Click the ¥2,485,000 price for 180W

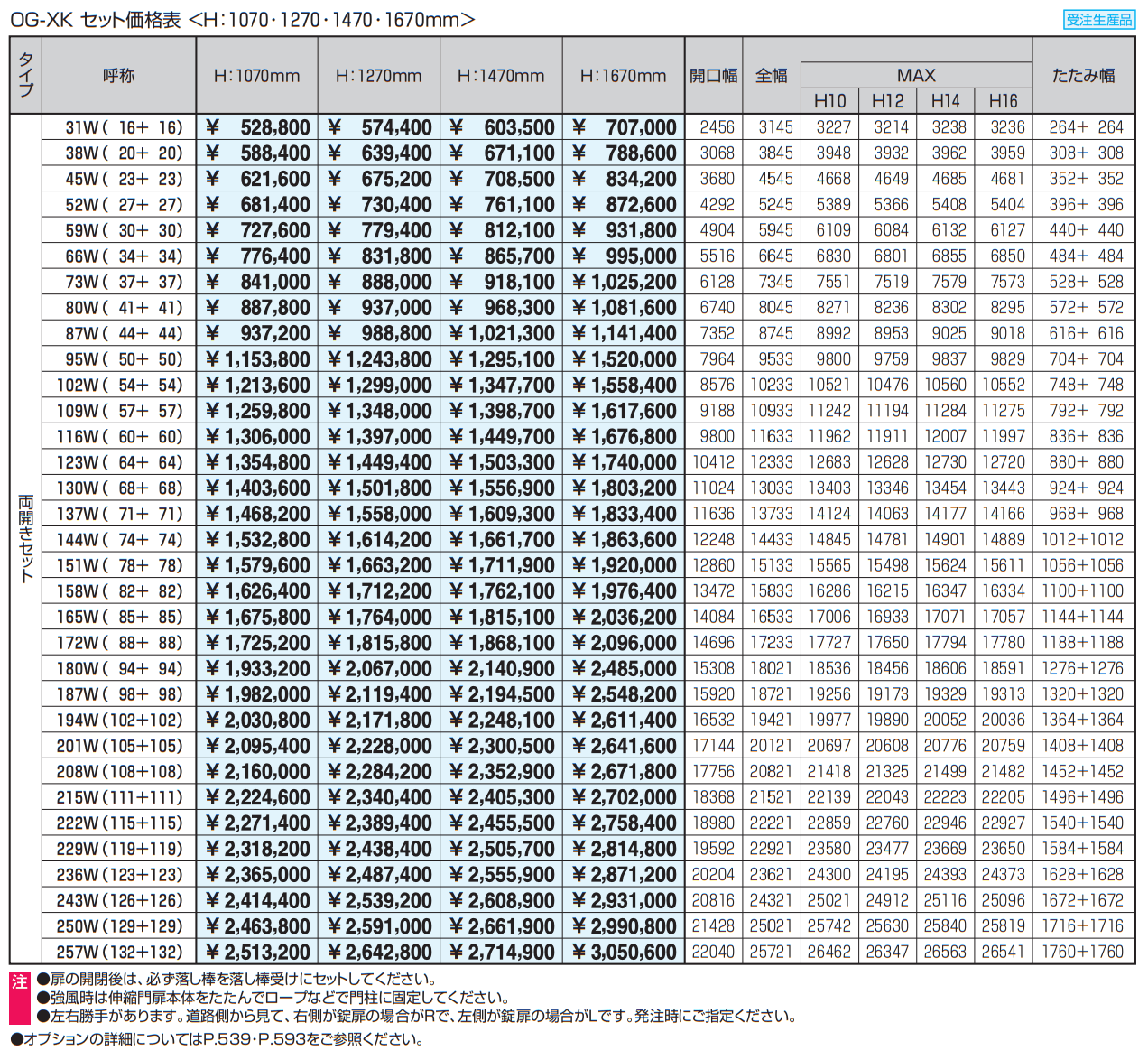click(x=624, y=668)
